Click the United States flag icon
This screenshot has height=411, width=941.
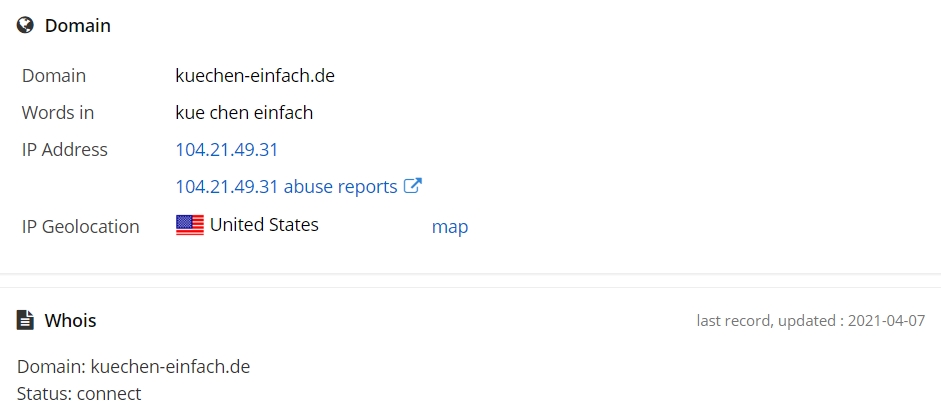click(190, 225)
